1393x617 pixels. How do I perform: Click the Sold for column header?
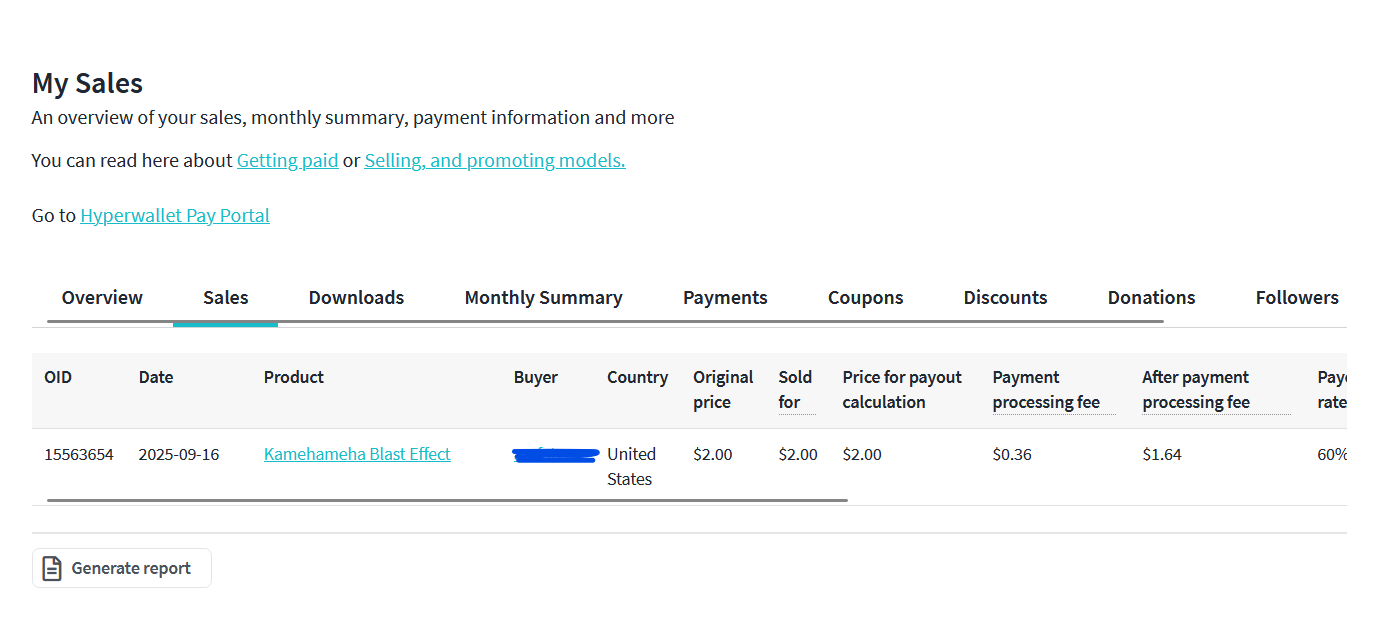(x=795, y=390)
